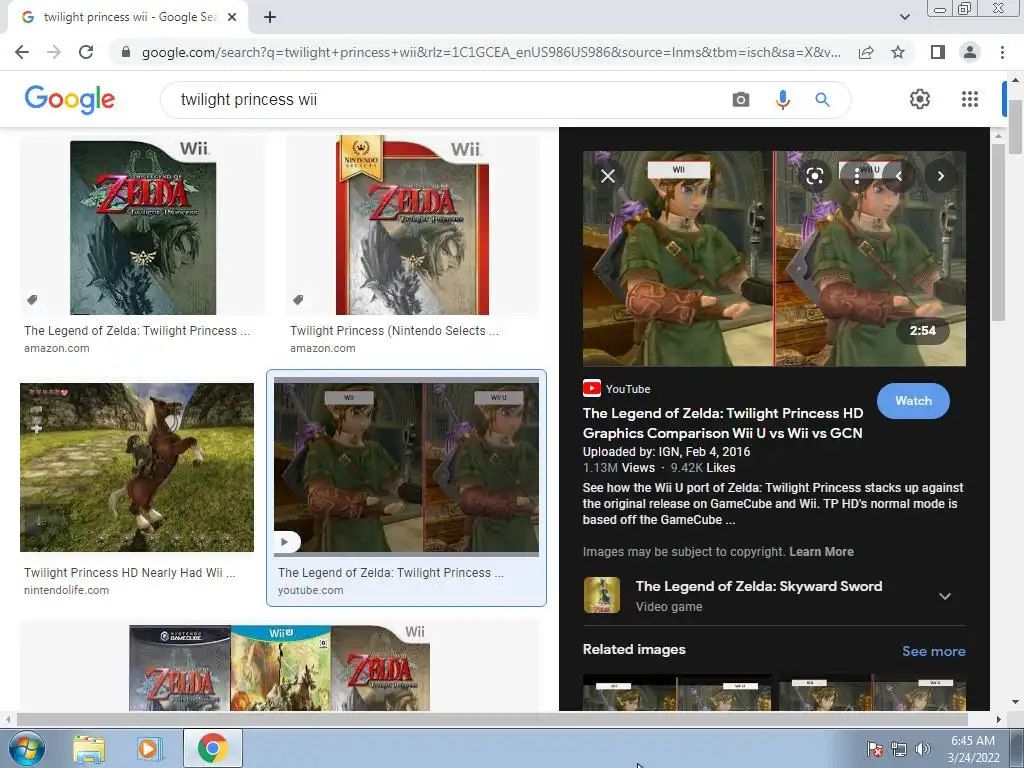Open preview panel more options menu

857,176
